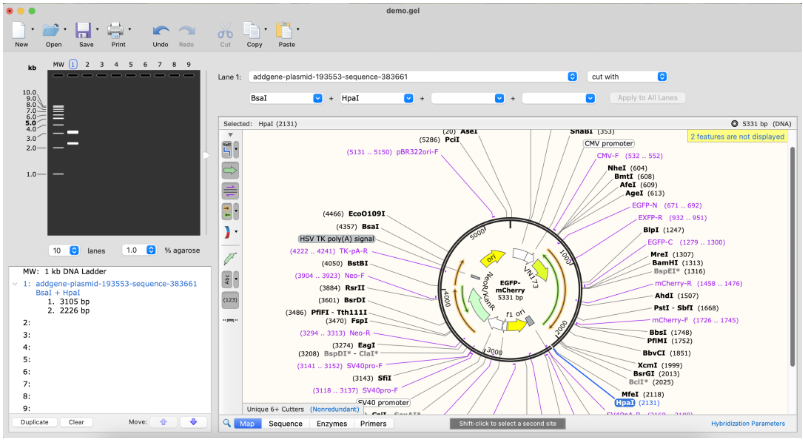
Task: Change % agarose value dropdown showing 1.0
Action: [151, 250]
